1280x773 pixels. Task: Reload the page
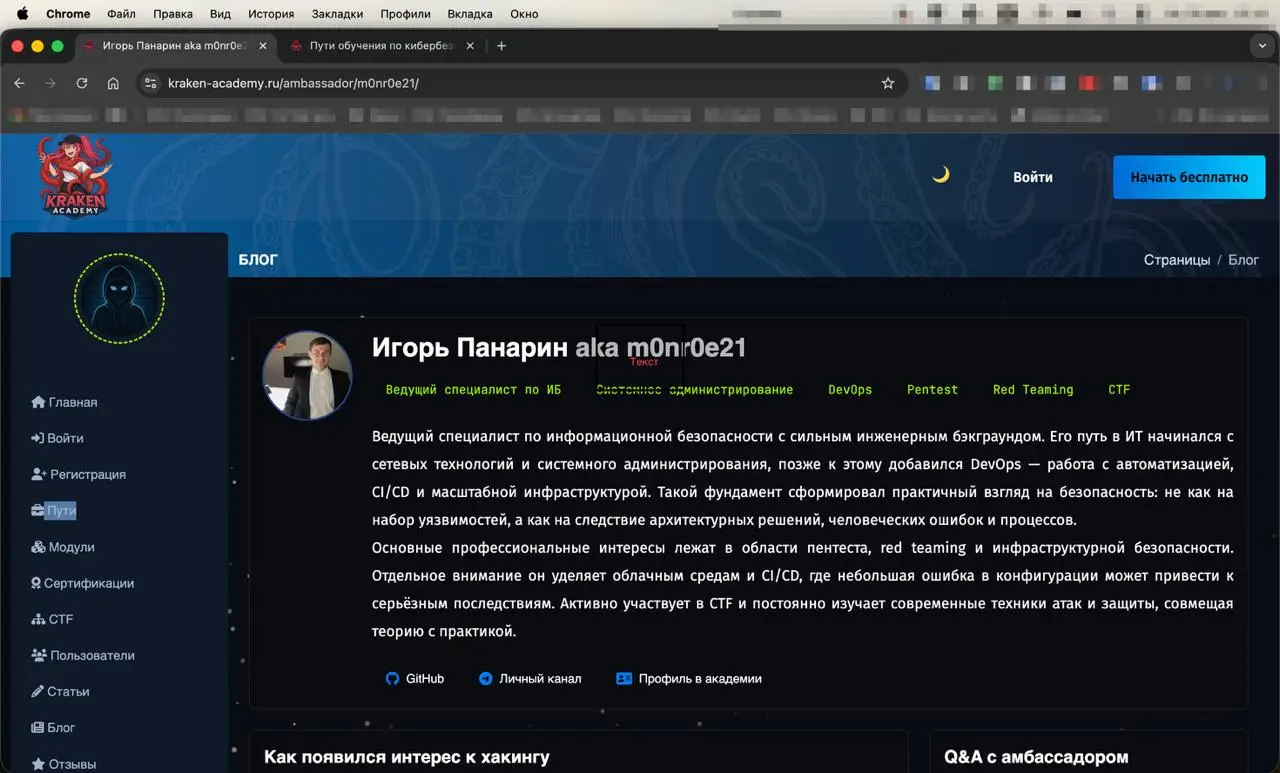coord(82,83)
